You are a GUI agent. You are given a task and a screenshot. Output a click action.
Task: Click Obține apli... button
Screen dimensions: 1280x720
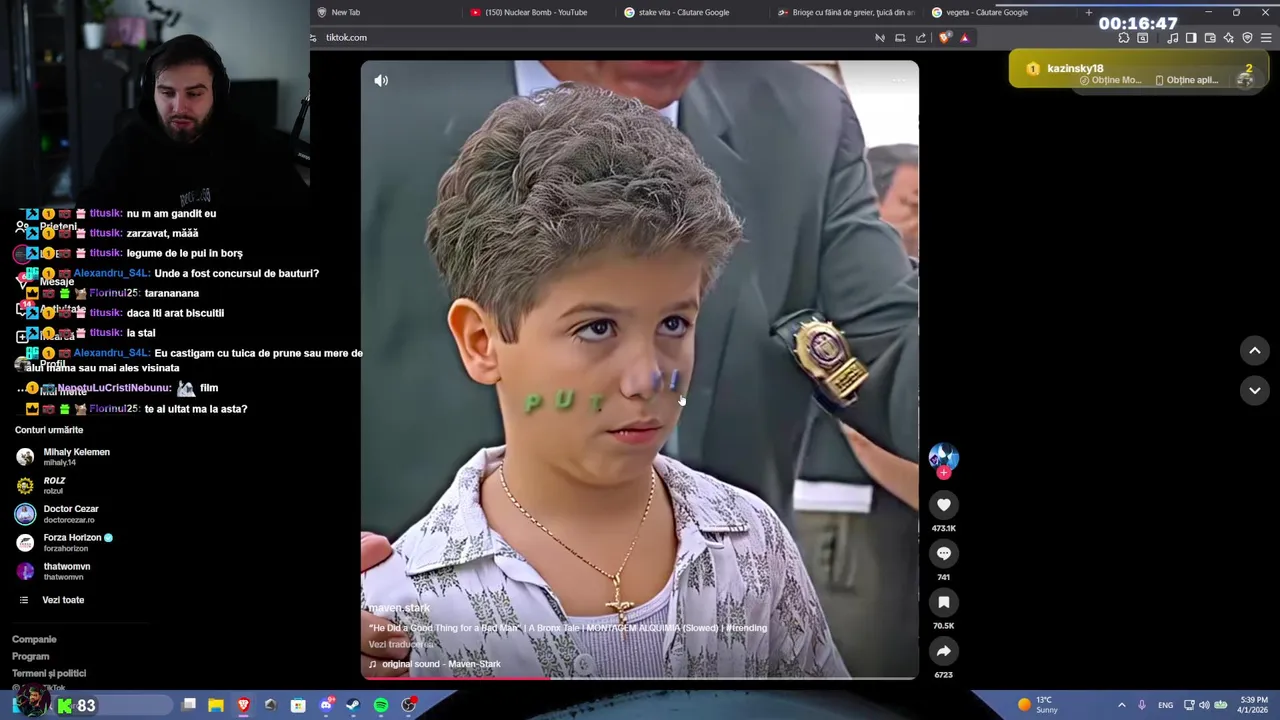1187,80
